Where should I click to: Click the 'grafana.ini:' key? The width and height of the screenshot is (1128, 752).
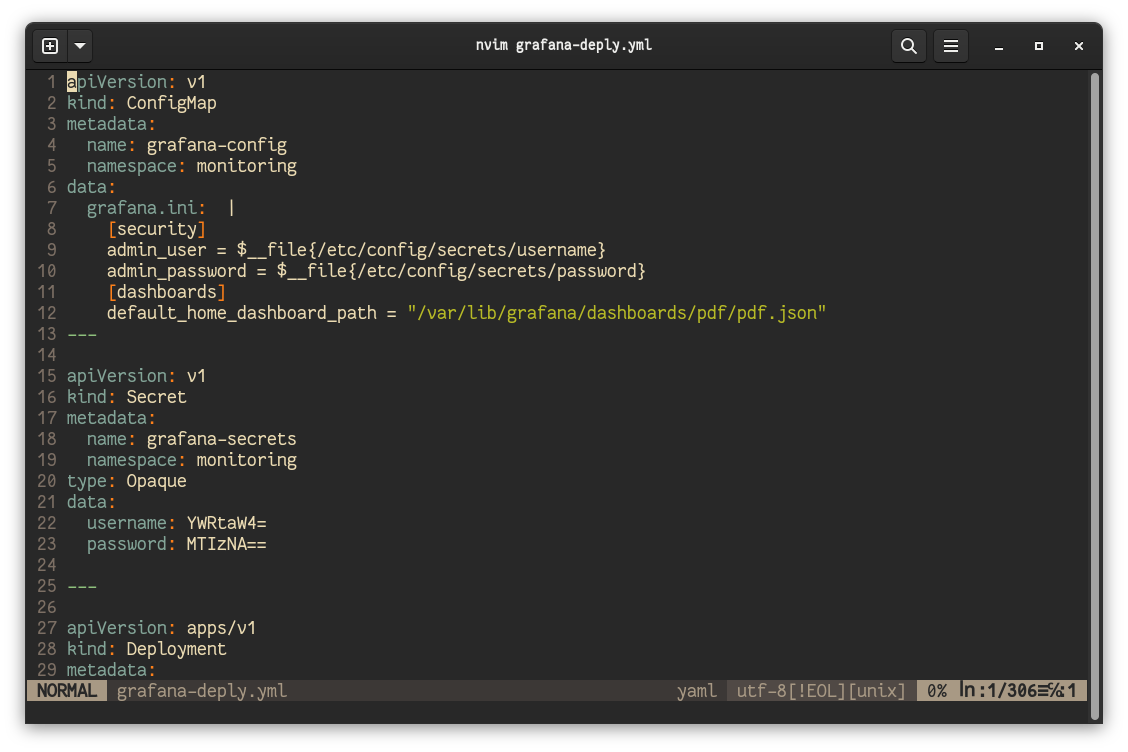point(146,208)
